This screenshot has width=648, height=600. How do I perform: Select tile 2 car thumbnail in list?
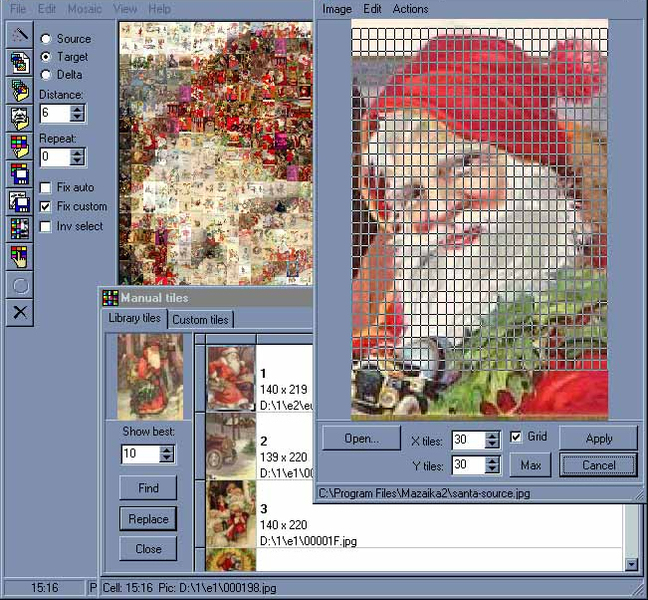[231, 446]
